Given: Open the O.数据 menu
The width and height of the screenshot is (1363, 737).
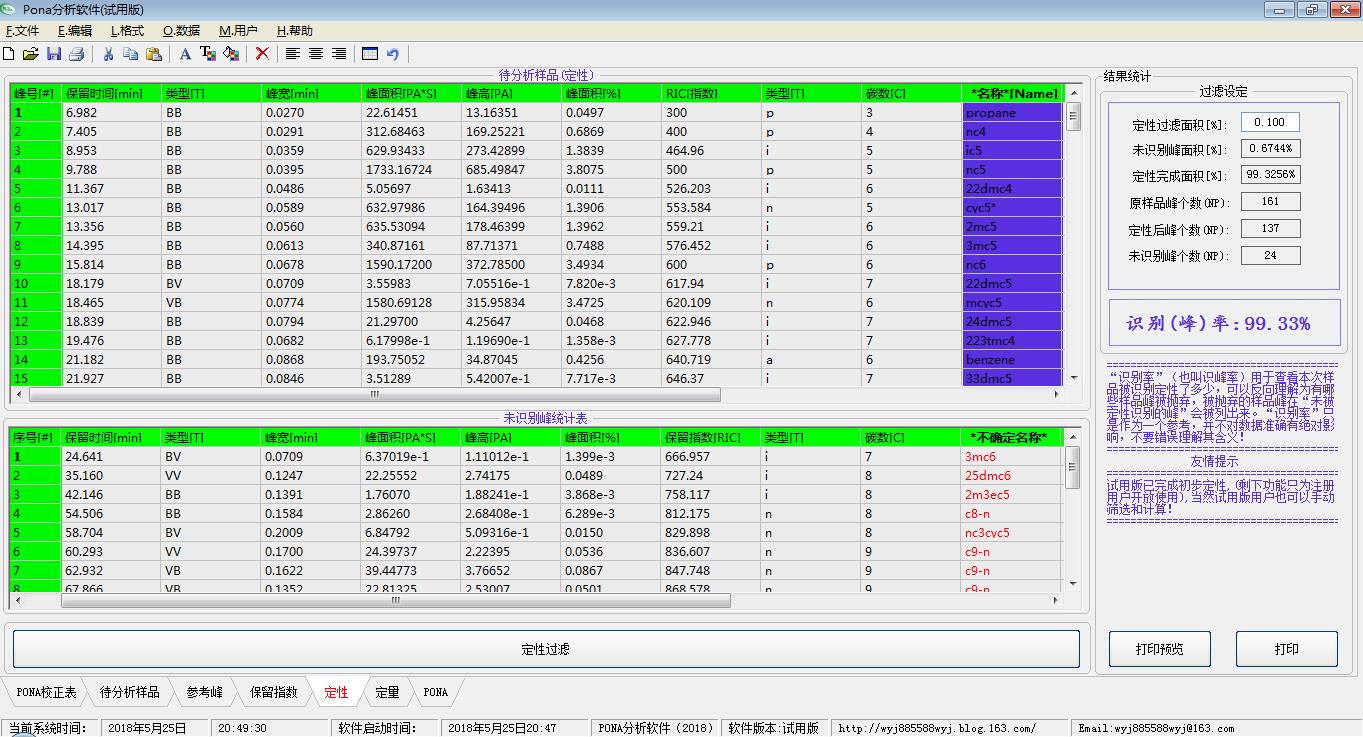Looking at the screenshot, I should 181,31.
